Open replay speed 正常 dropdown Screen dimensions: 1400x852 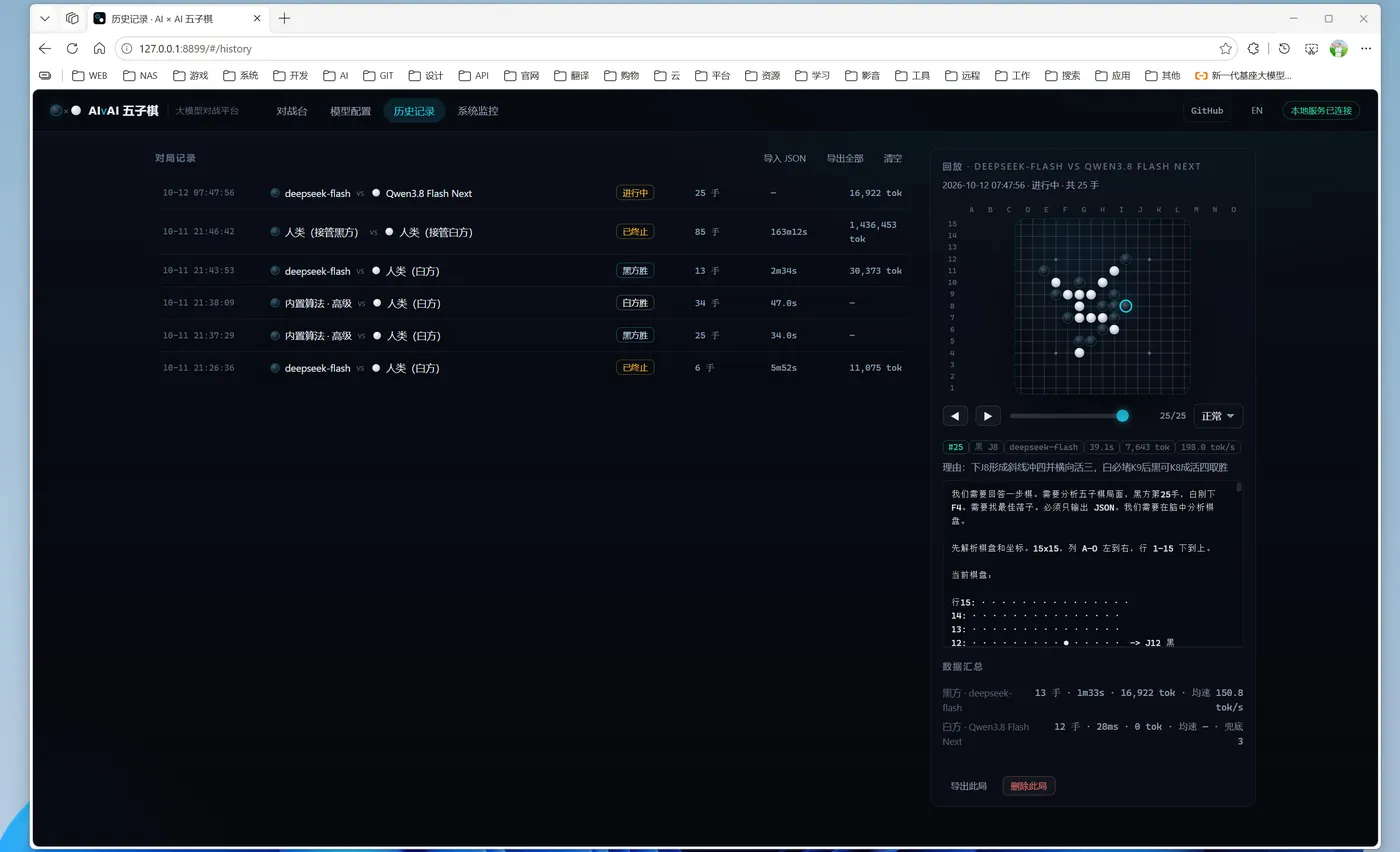tap(1218, 416)
